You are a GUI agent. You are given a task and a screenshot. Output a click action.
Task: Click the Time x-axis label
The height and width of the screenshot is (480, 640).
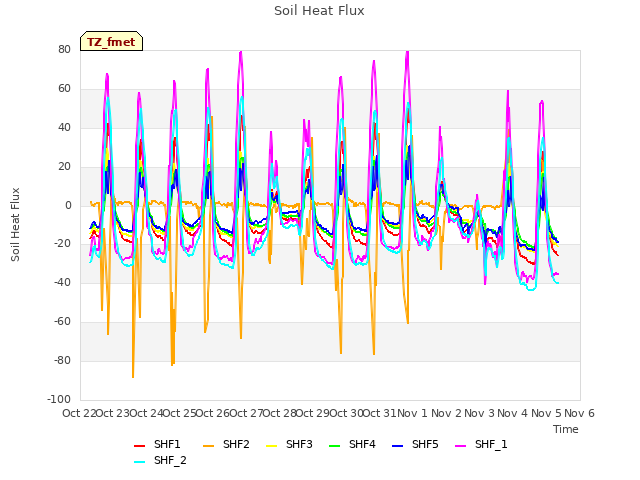click(566, 429)
